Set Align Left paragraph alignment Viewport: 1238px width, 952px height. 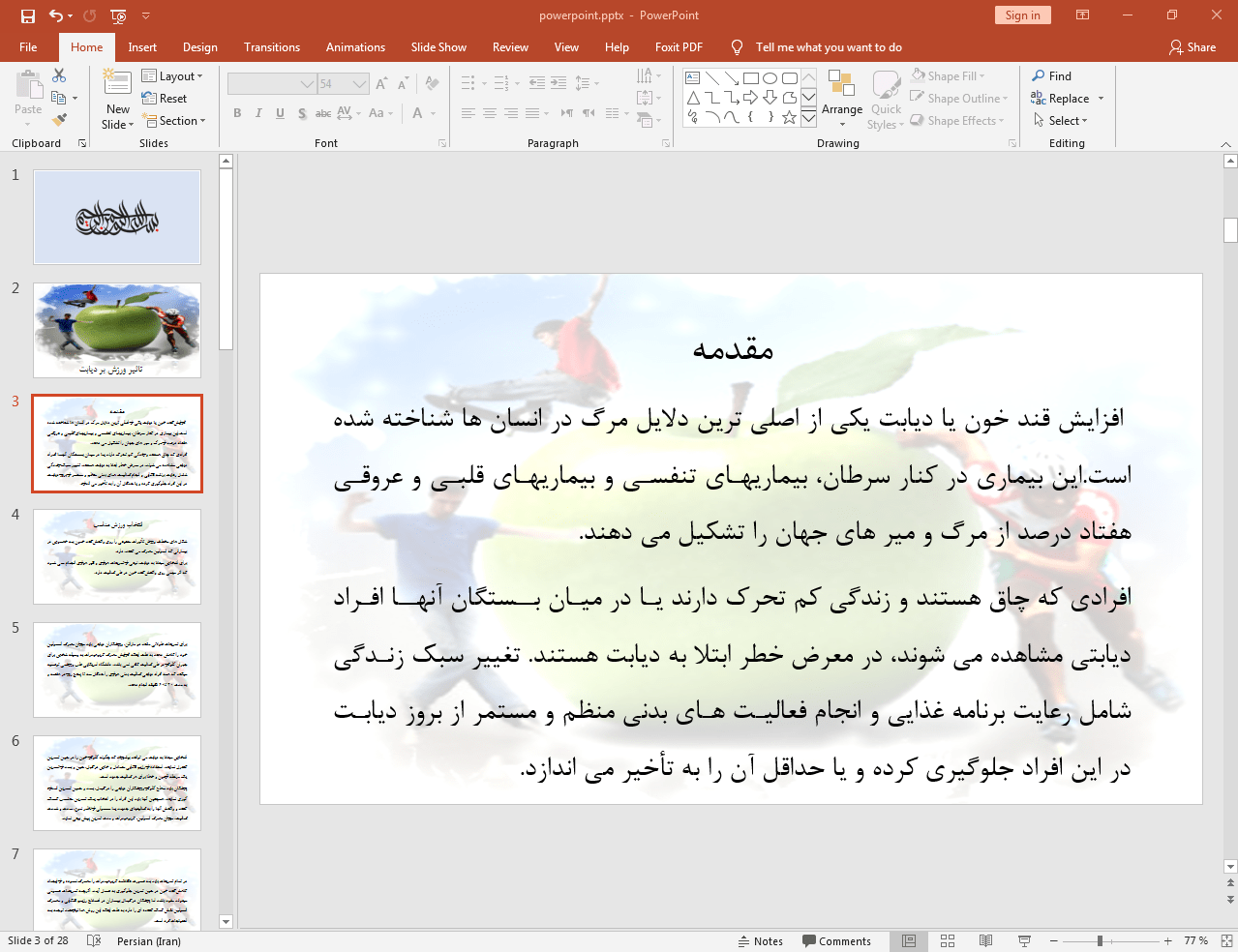(468, 113)
